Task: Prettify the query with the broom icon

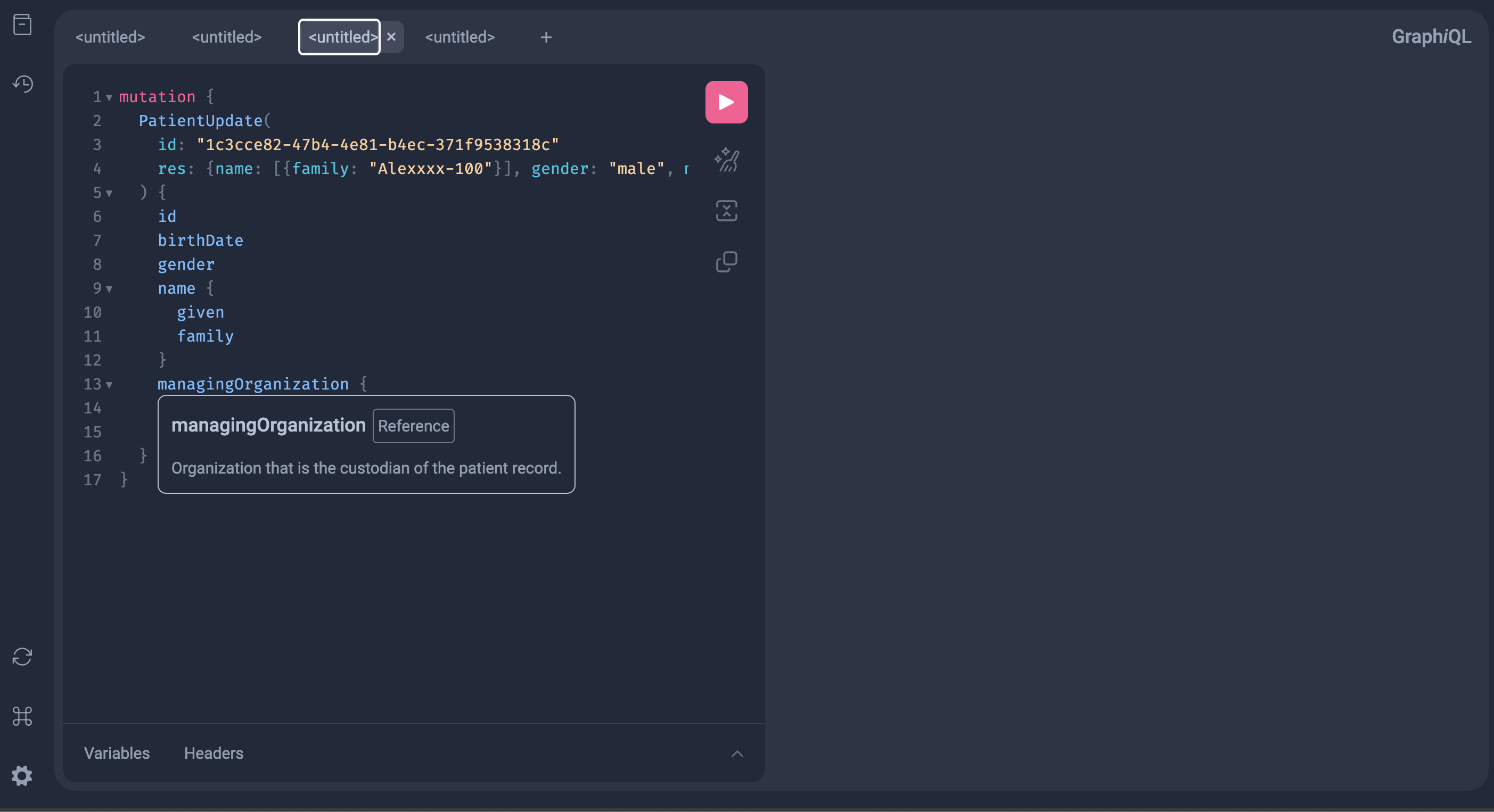Action: pyautogui.click(x=726, y=161)
